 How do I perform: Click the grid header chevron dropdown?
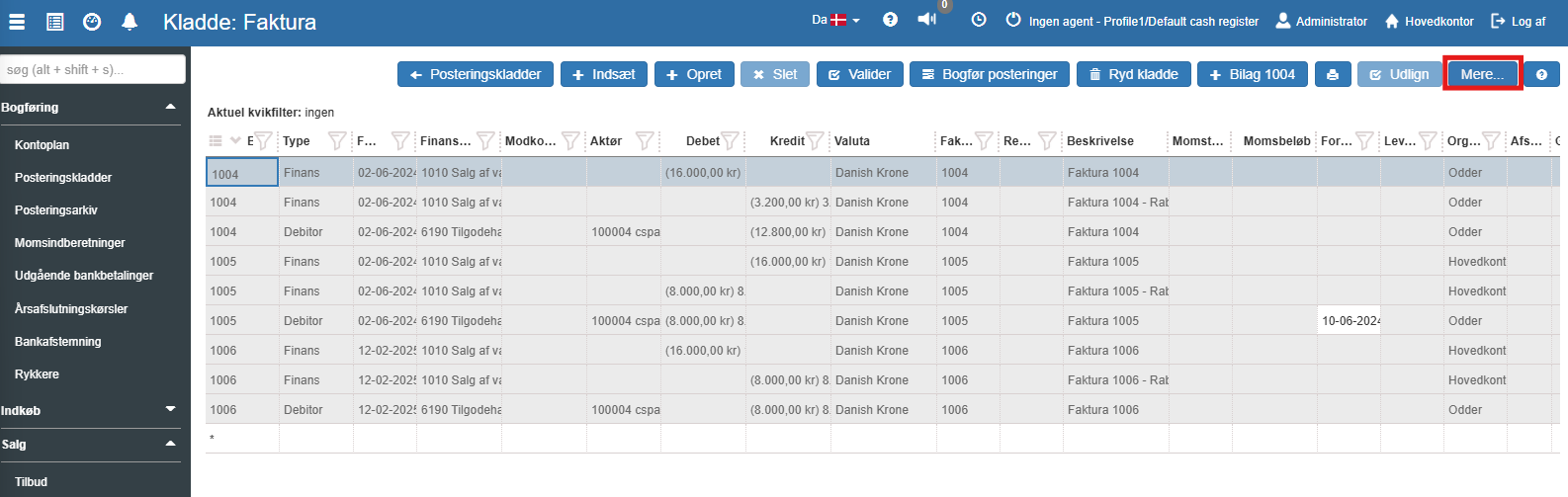[x=235, y=141]
